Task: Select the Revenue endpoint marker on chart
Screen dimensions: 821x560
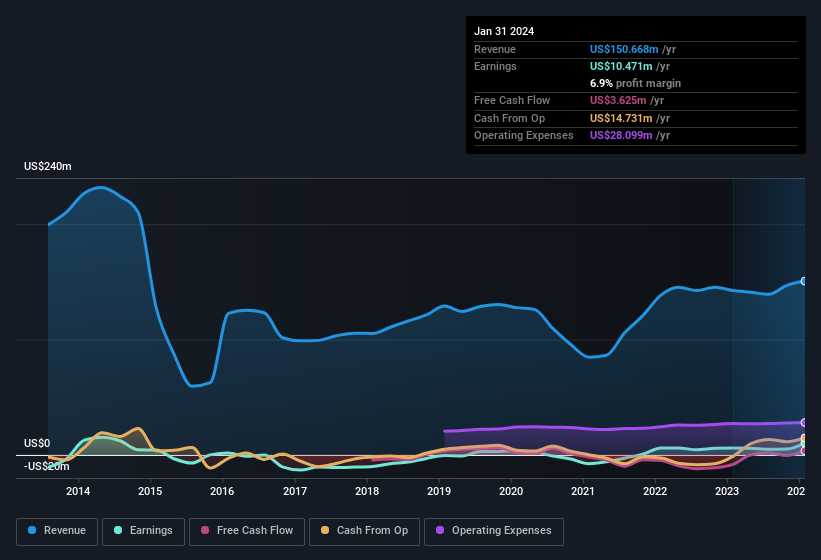Action: click(x=803, y=281)
